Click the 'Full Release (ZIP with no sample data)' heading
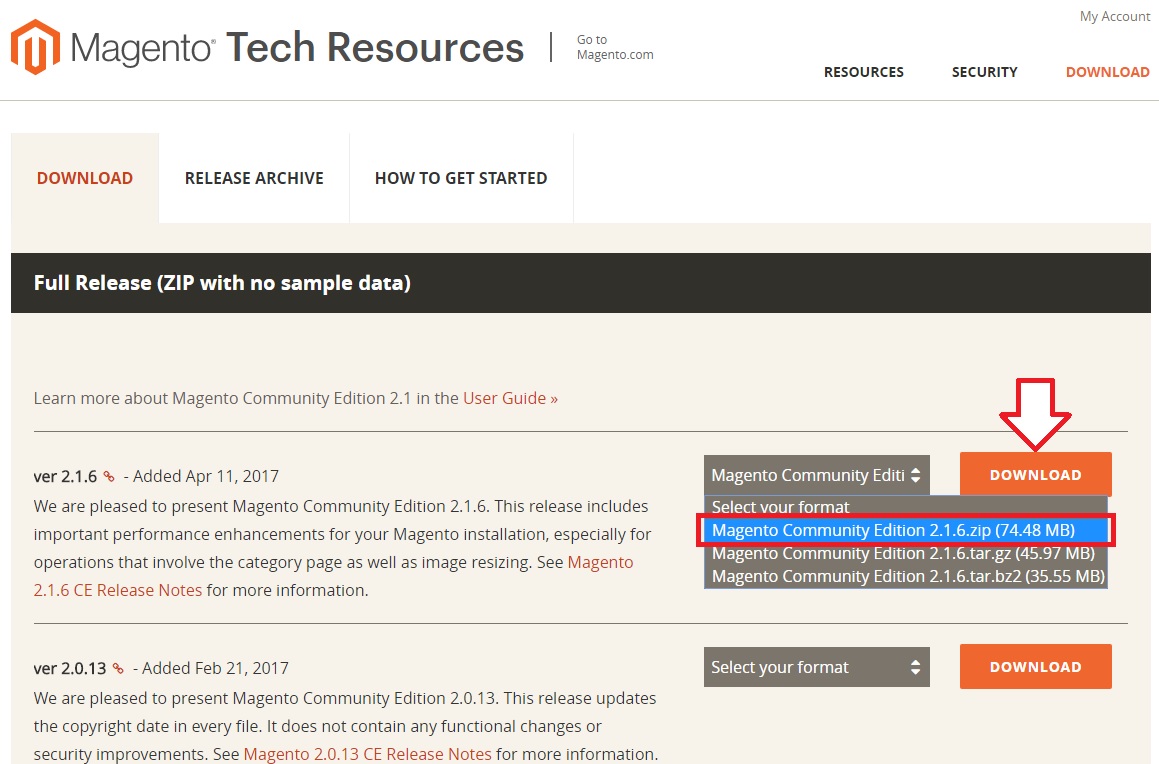This screenshot has height=764, width=1159. click(x=222, y=283)
